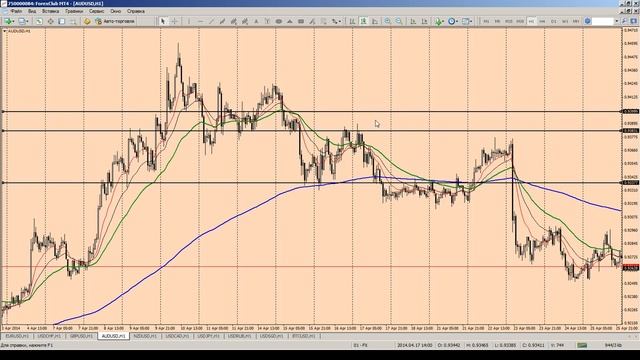Show the Navigator panel
The image size is (640, 360).
[x=62, y=21]
